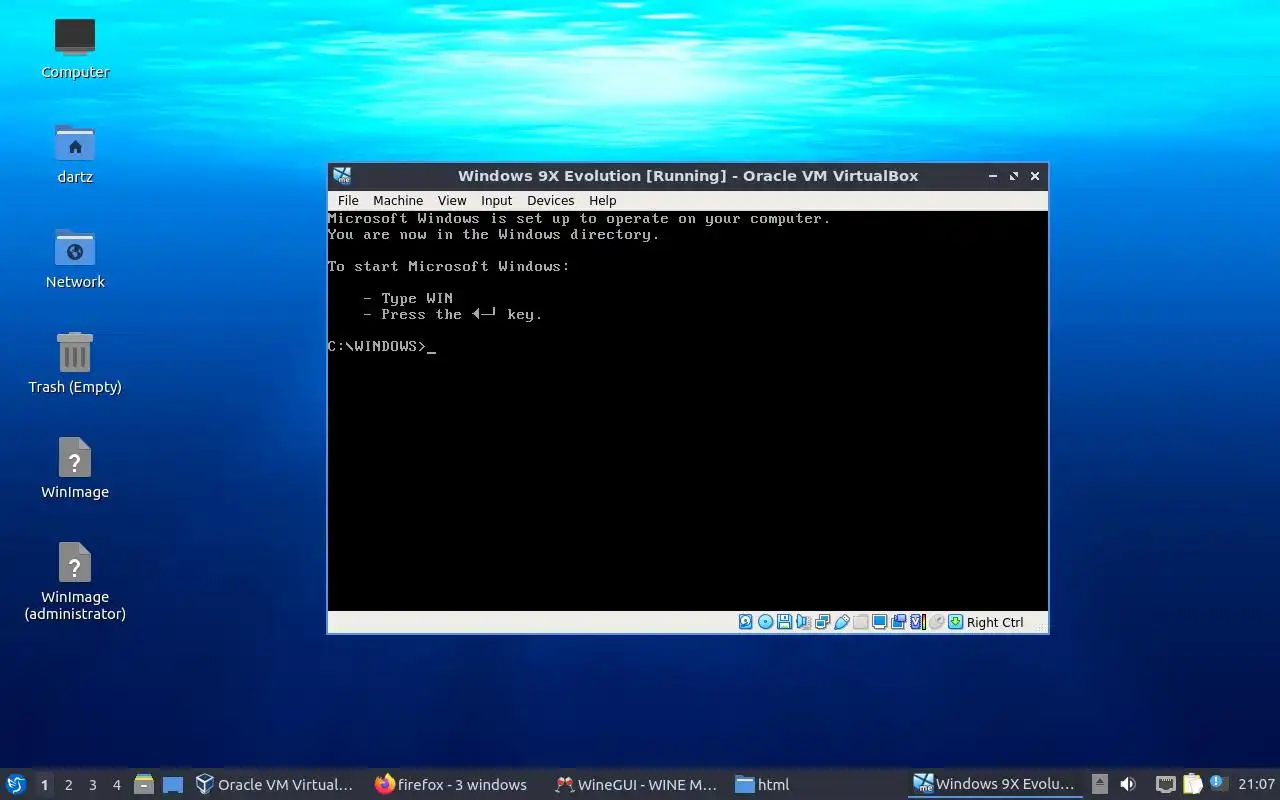Select the WinImage desktop shortcut
The width and height of the screenshot is (1280, 800).
pyautogui.click(x=75, y=468)
